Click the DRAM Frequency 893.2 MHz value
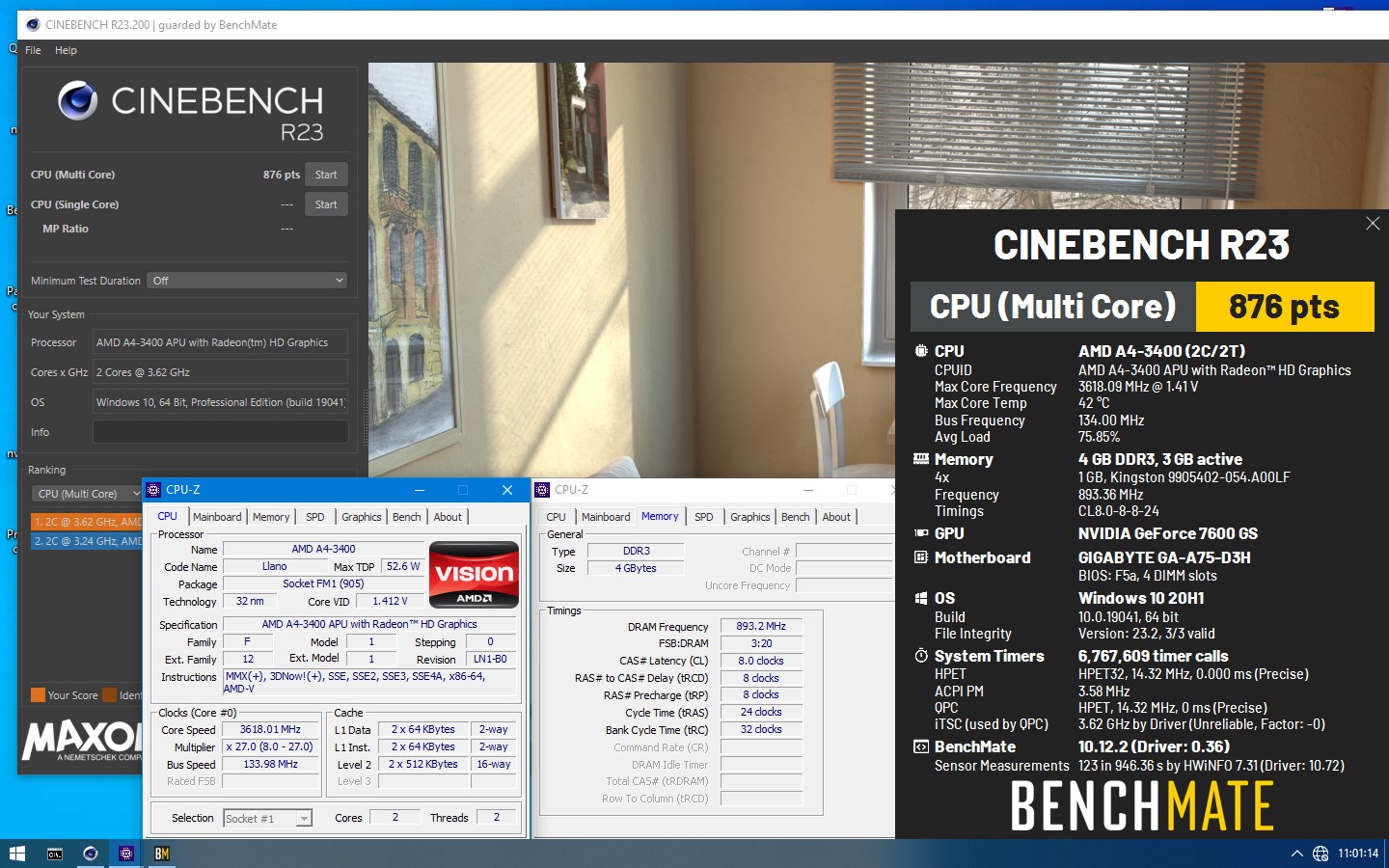The width and height of the screenshot is (1389, 868). pos(761,626)
